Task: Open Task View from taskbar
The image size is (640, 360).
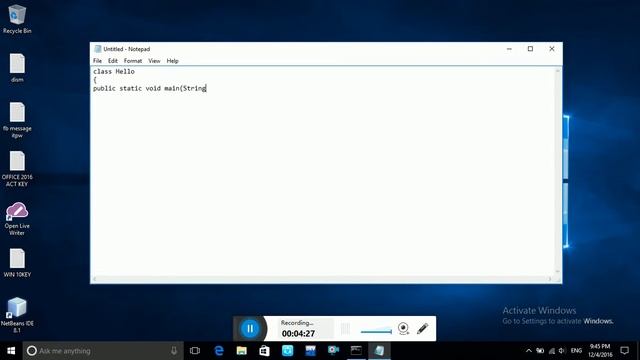Action: coord(195,351)
